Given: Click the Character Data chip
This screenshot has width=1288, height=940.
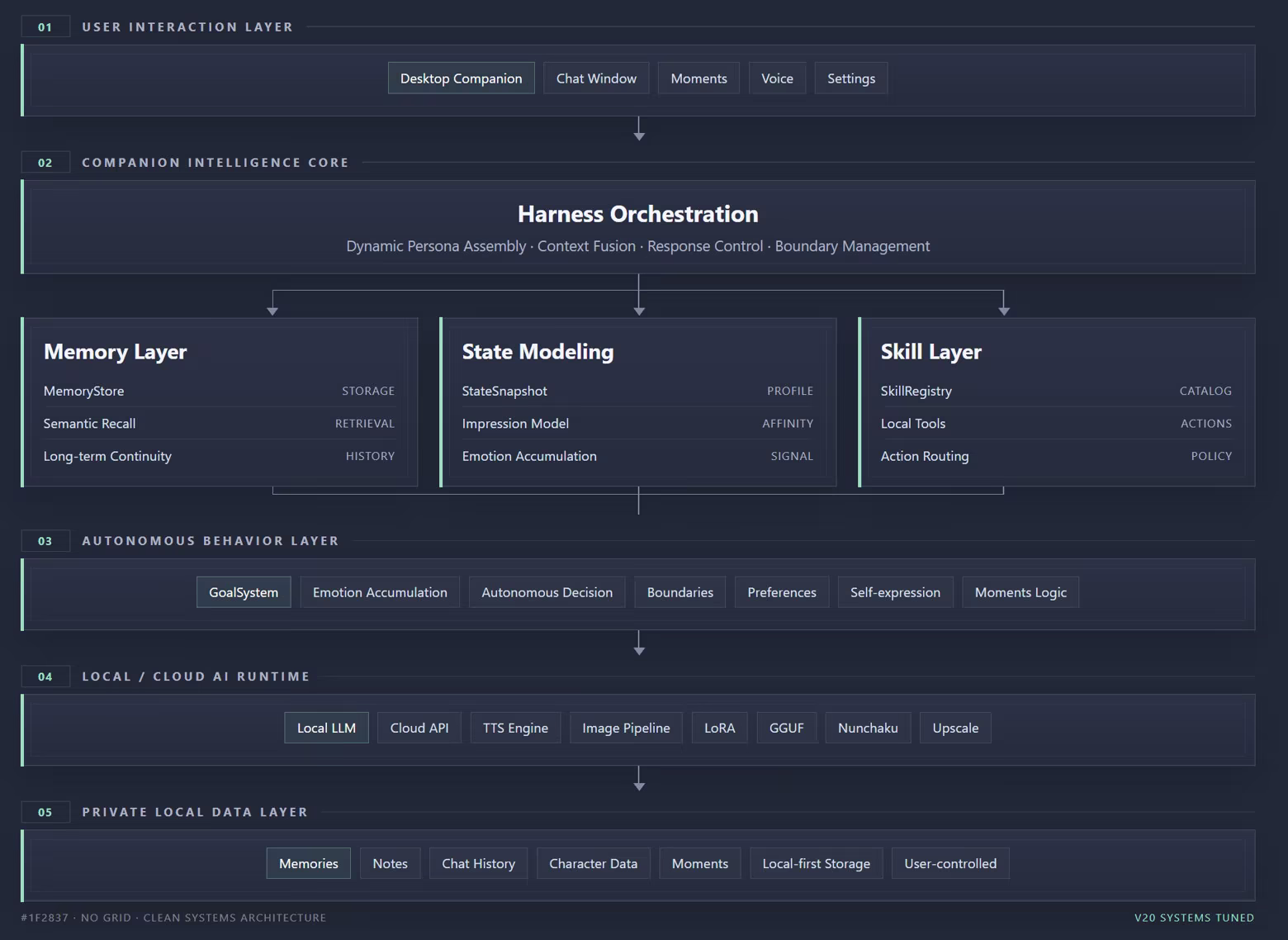Looking at the screenshot, I should (x=593, y=863).
